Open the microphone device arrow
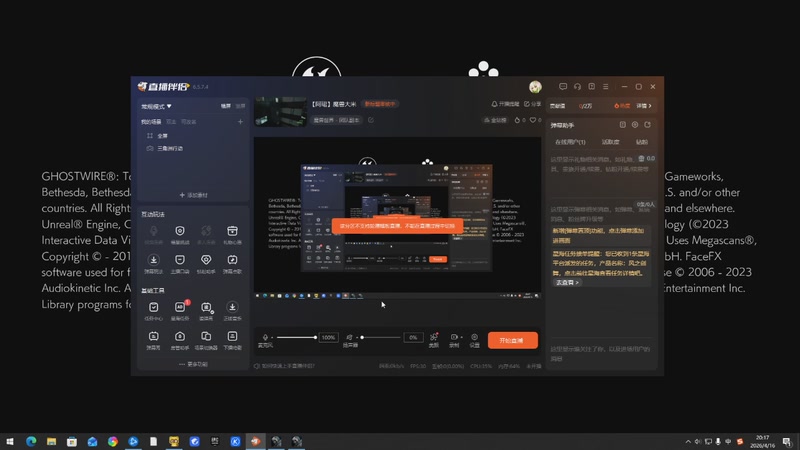 pyautogui.click(x=271, y=338)
